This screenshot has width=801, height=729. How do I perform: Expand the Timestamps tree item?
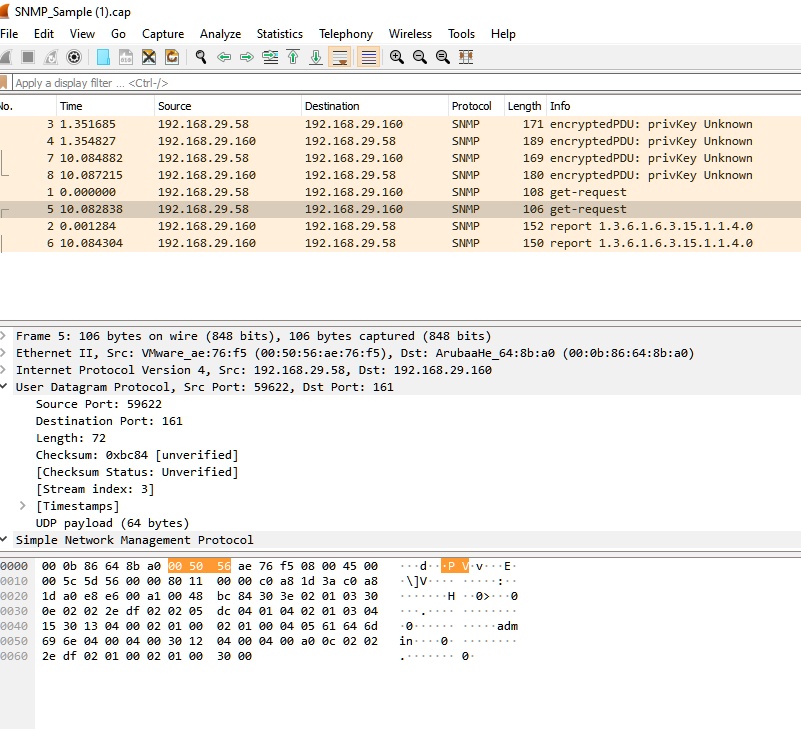21,506
